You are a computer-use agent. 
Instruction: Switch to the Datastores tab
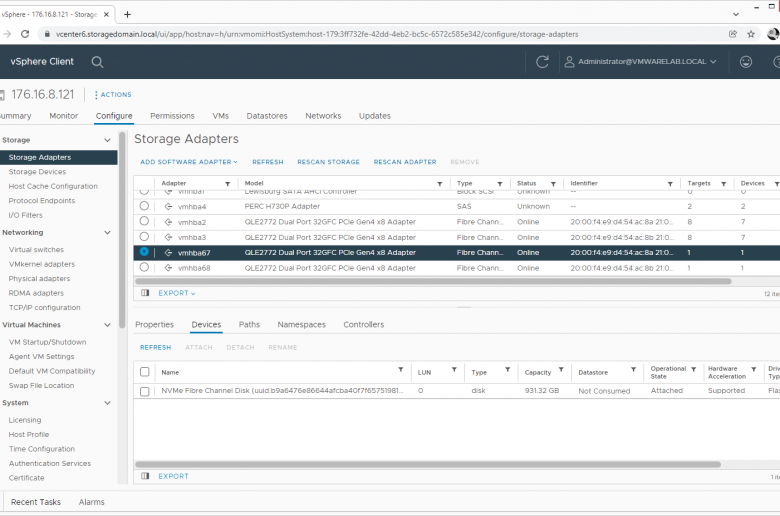point(267,115)
